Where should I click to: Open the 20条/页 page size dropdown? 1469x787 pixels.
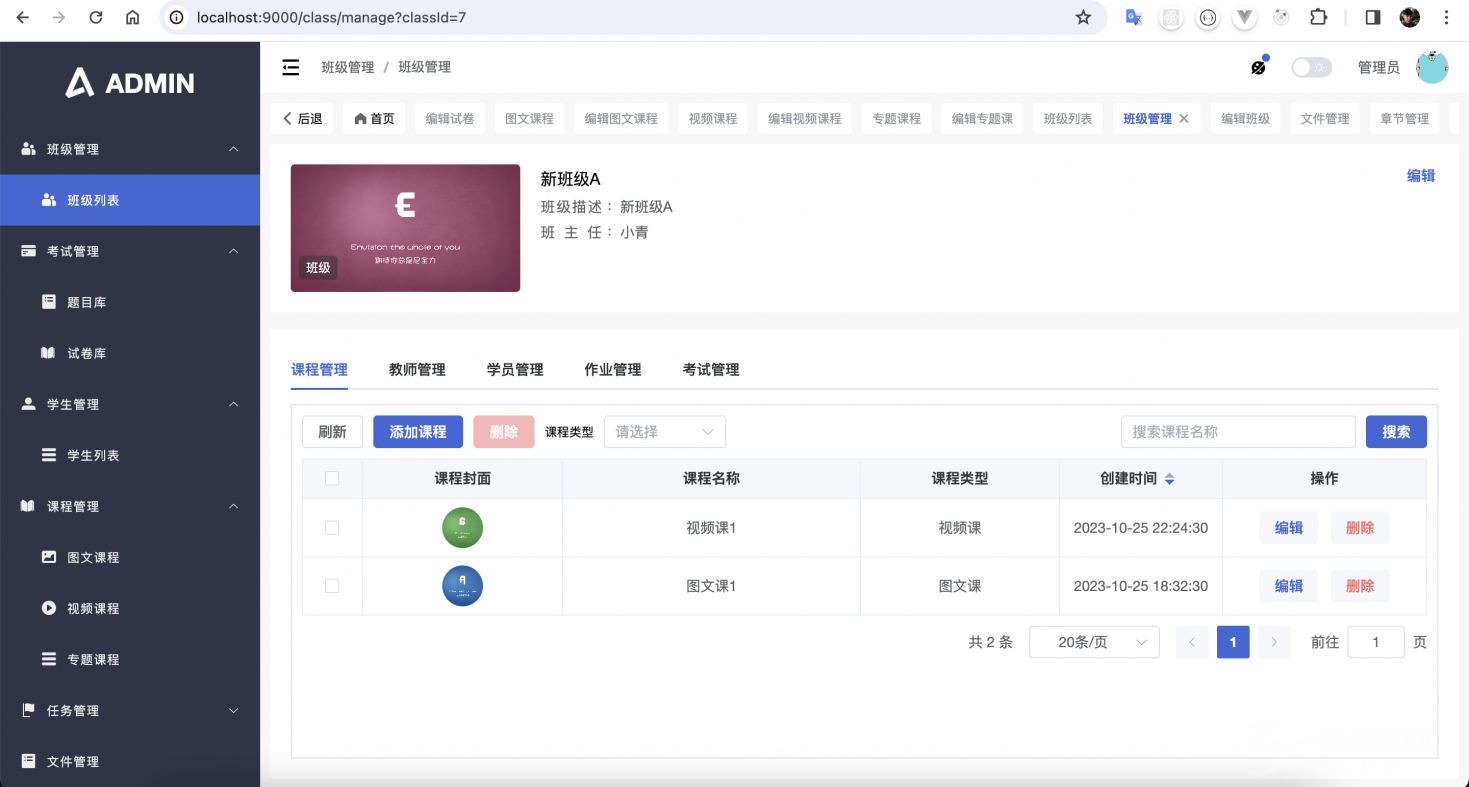click(x=1094, y=642)
